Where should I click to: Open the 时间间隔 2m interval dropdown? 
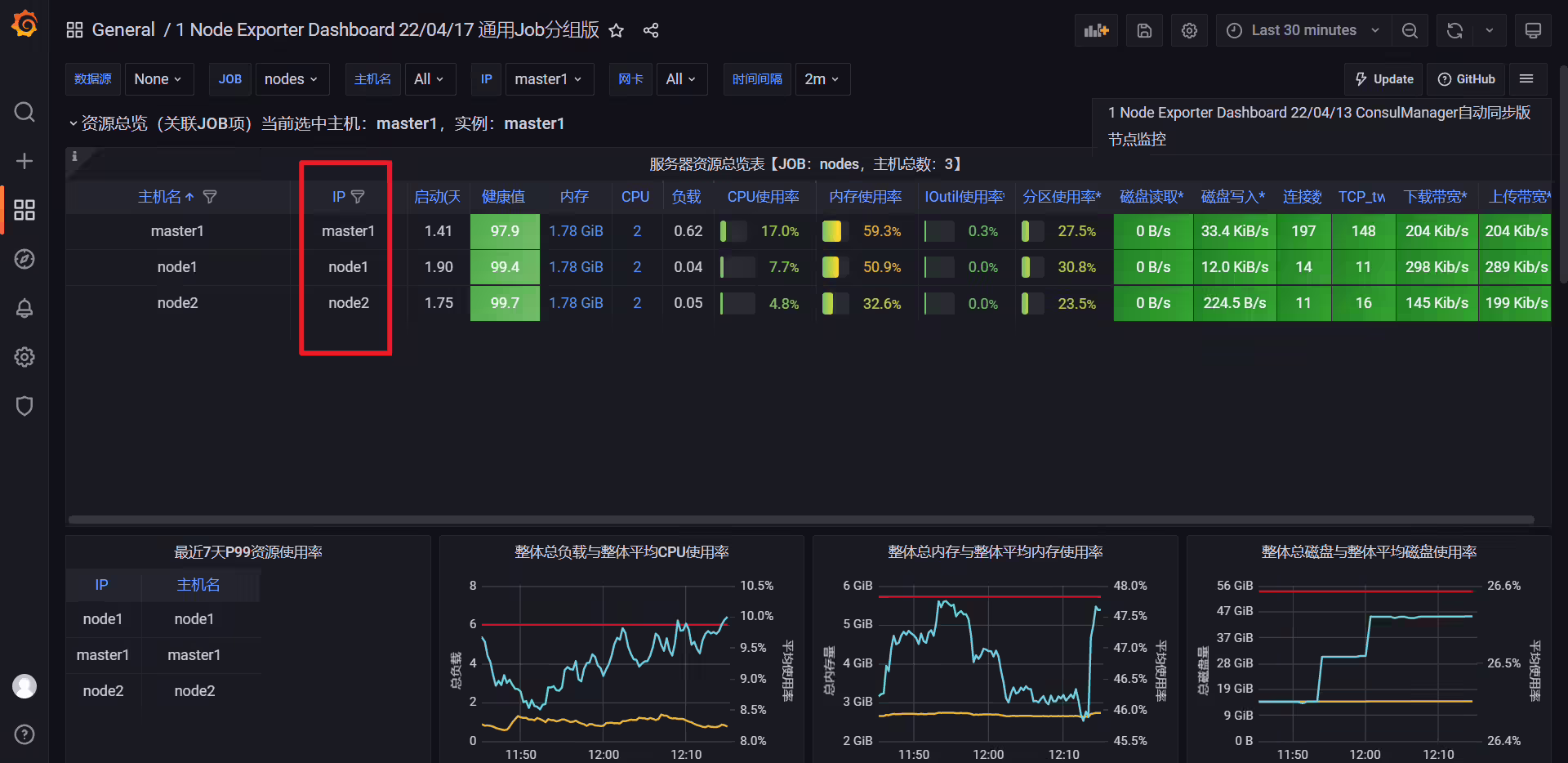(x=822, y=79)
